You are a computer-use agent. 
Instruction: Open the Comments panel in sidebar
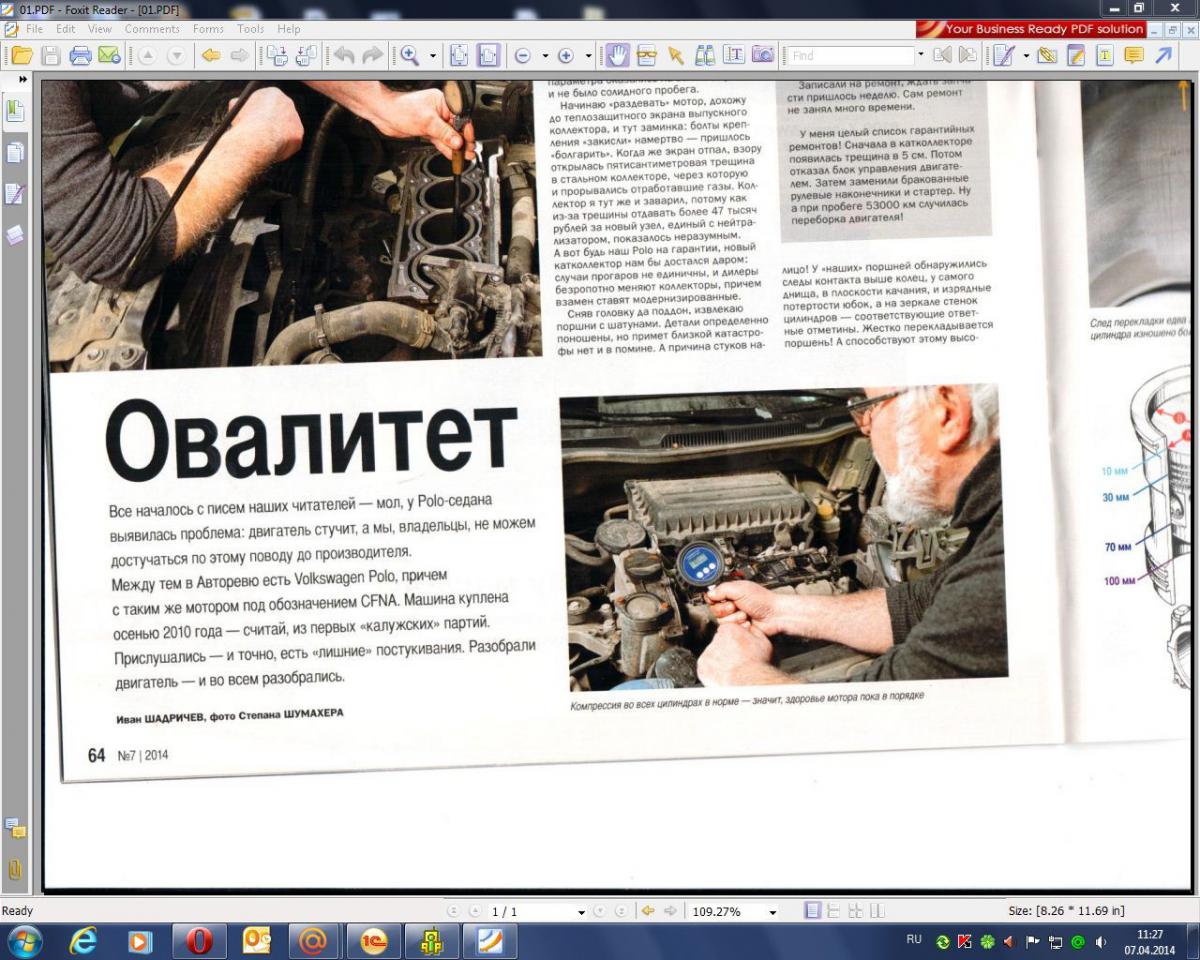(x=15, y=828)
